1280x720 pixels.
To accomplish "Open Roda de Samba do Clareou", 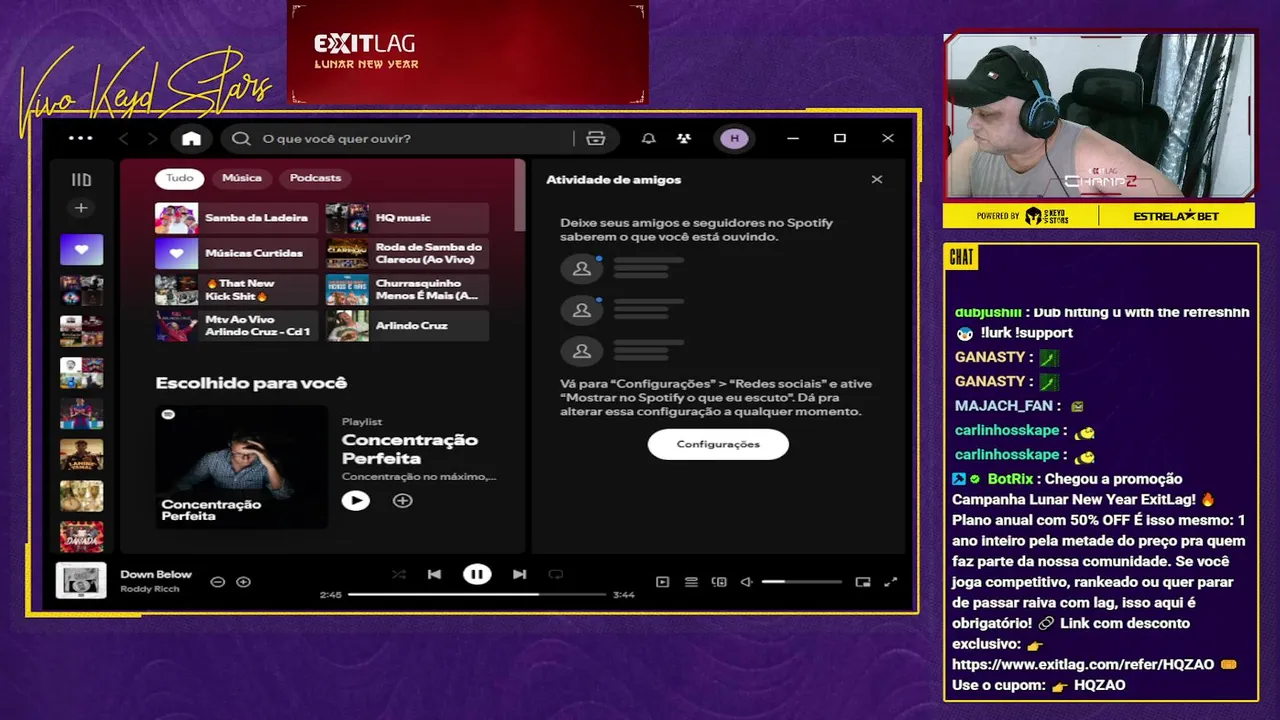I will tap(407, 254).
